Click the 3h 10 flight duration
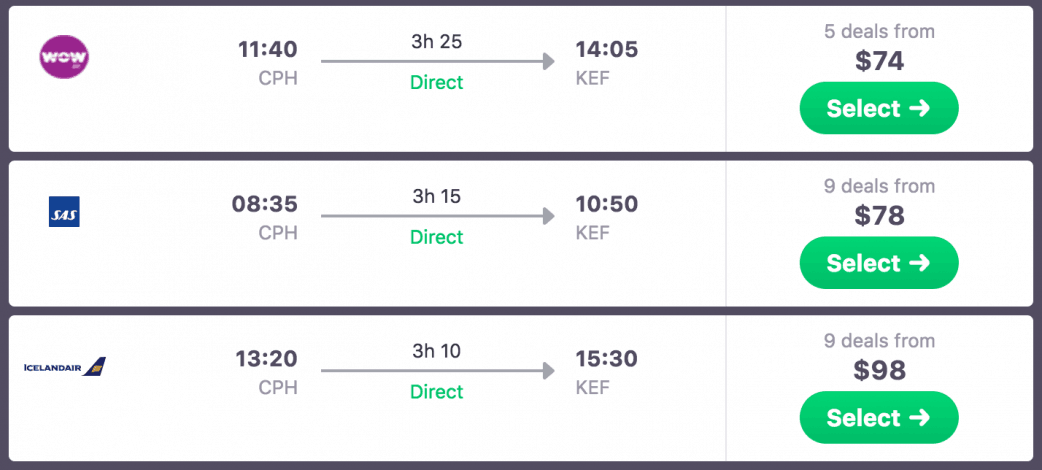The width and height of the screenshot is (1042, 470). [437, 351]
